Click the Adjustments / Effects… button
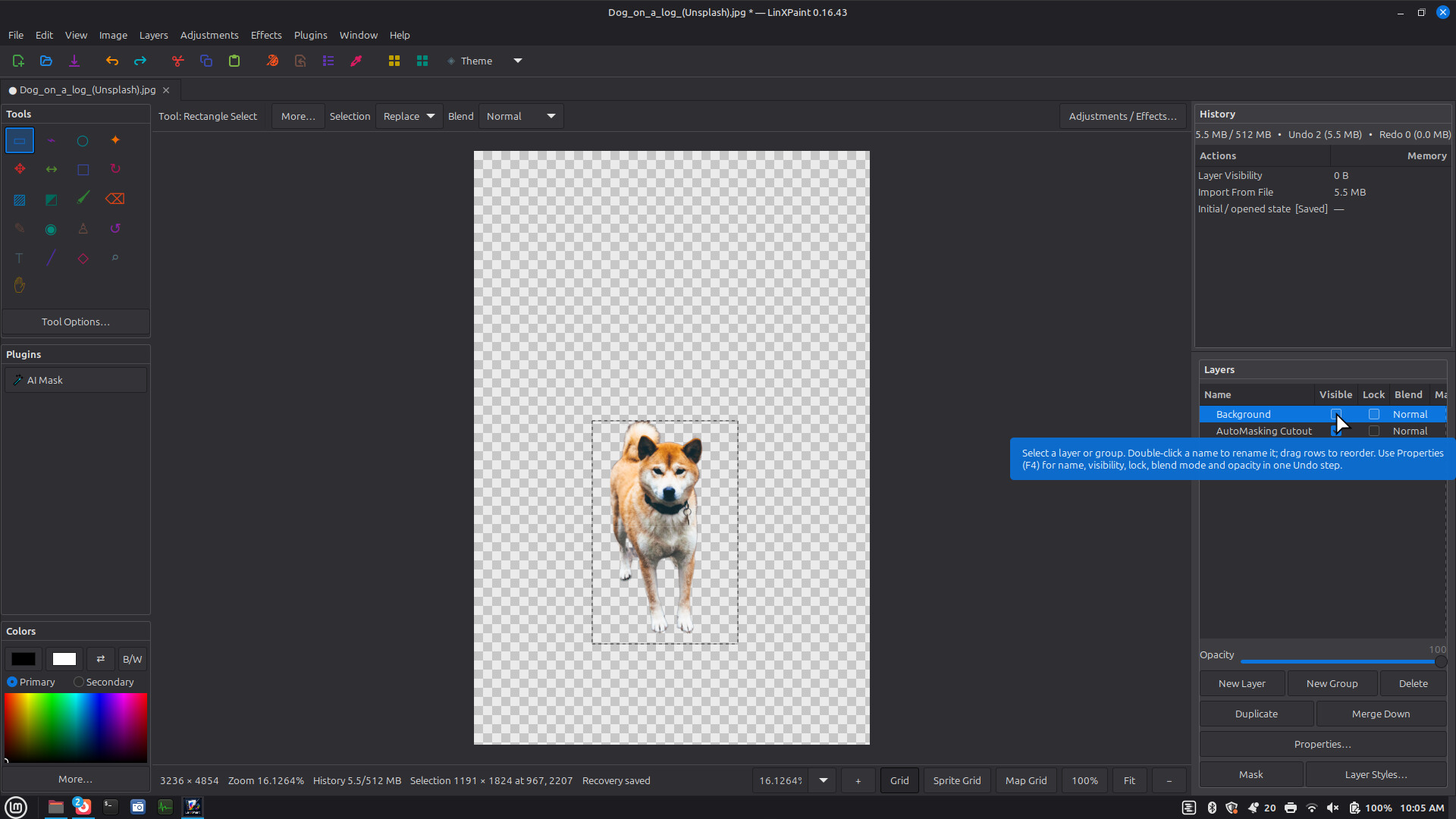Viewport: 1456px width, 819px height. tap(1123, 116)
